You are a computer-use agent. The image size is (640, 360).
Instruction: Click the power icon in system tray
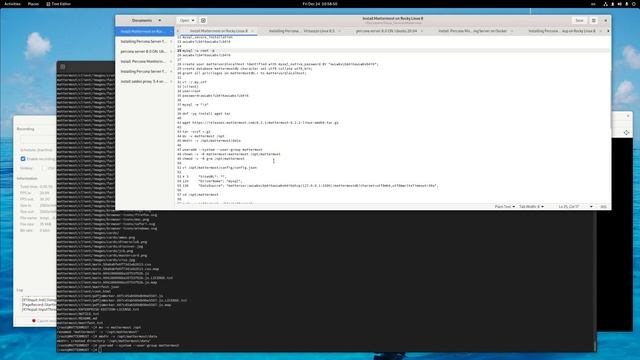pos(634,4)
